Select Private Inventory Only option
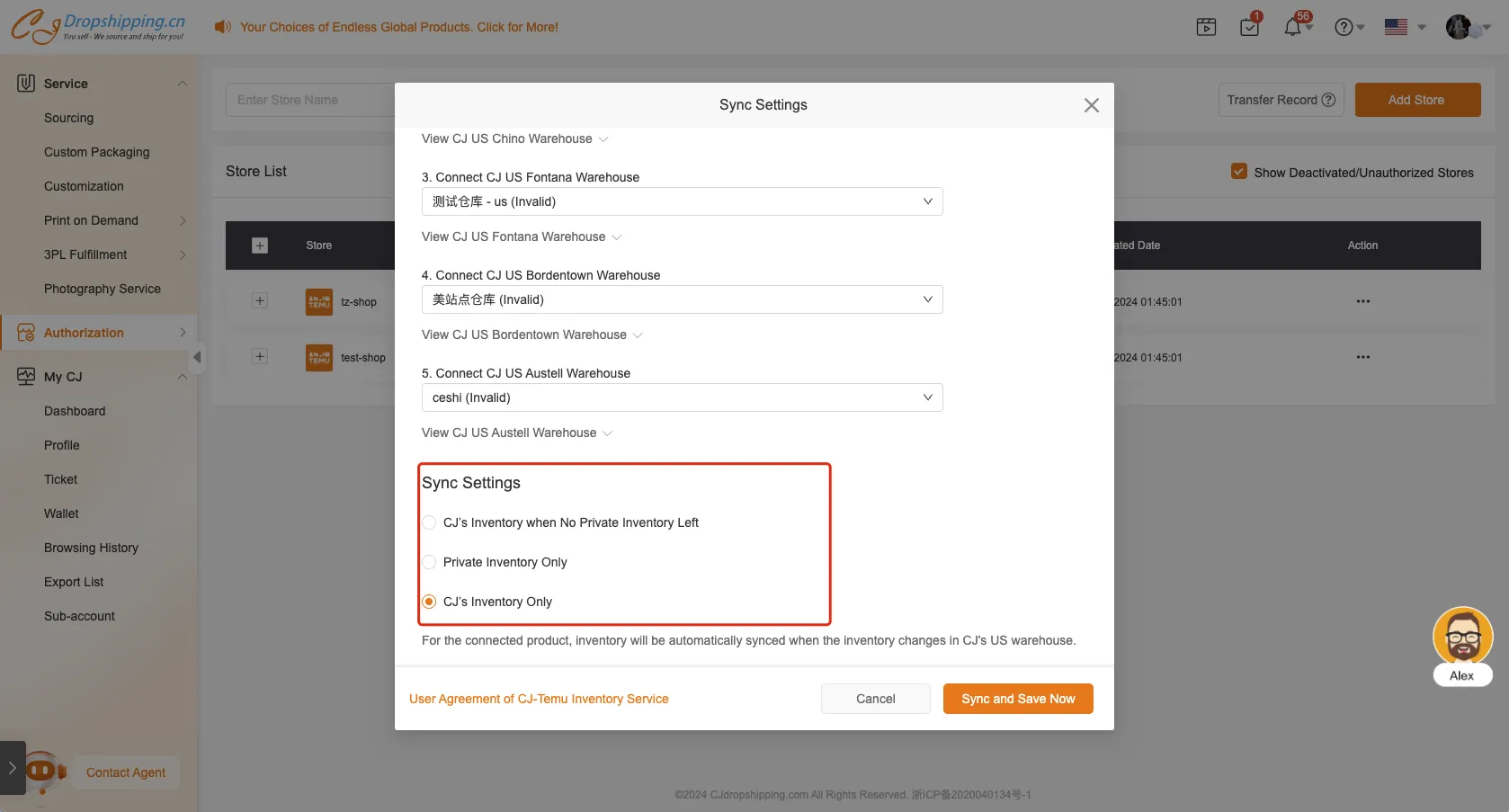The image size is (1509, 812). [x=430, y=562]
